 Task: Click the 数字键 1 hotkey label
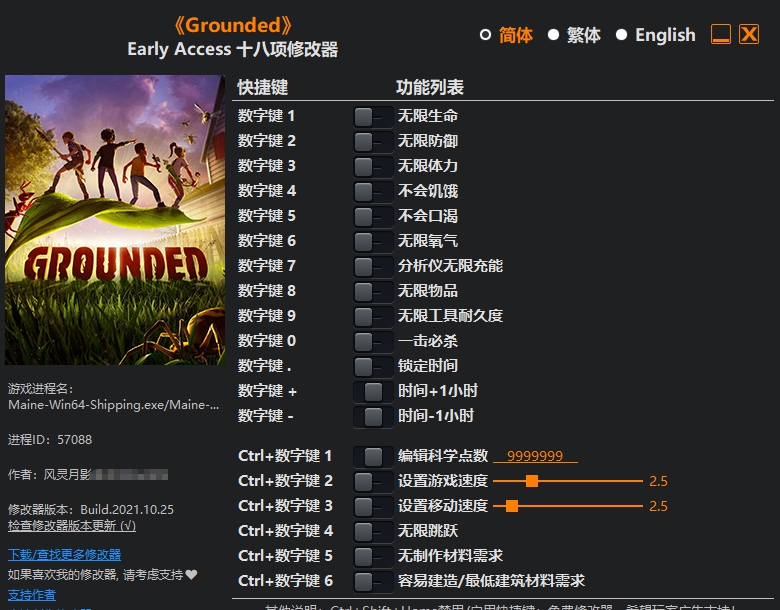pyautogui.click(x=266, y=116)
